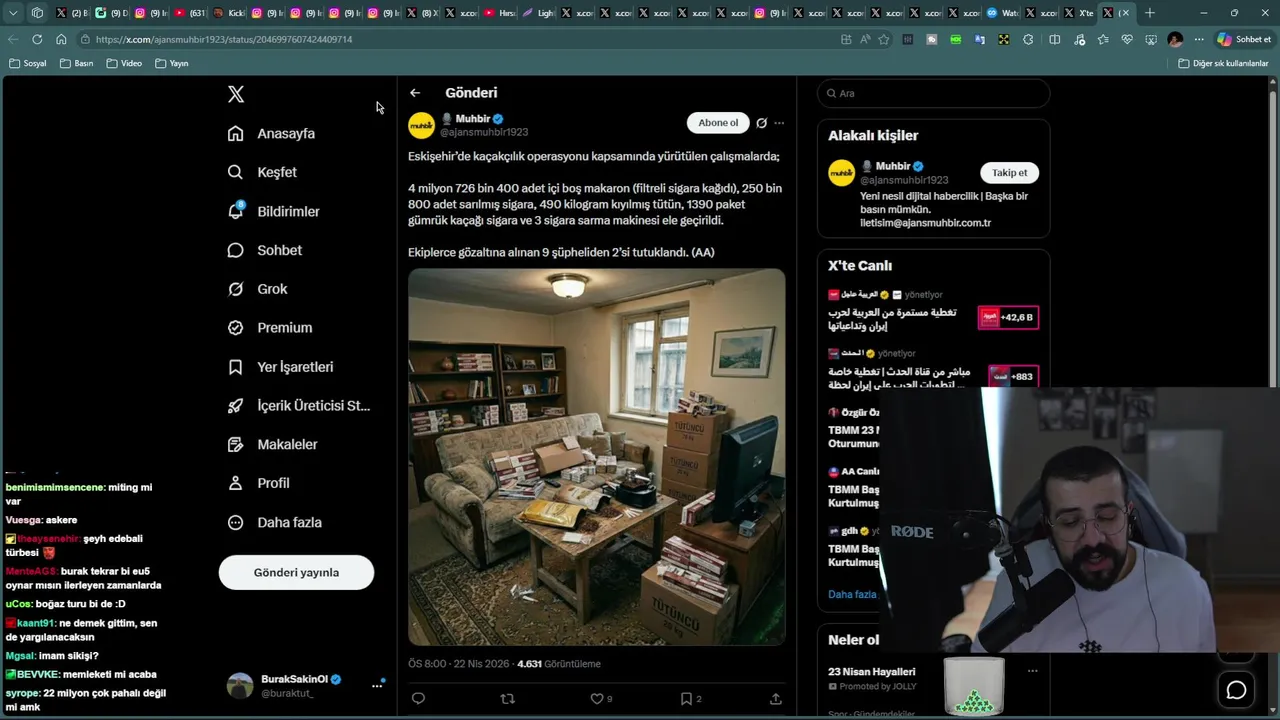Open the browser essentials heart icon
Viewport: 1280px width, 720px height.
pos(1127,39)
